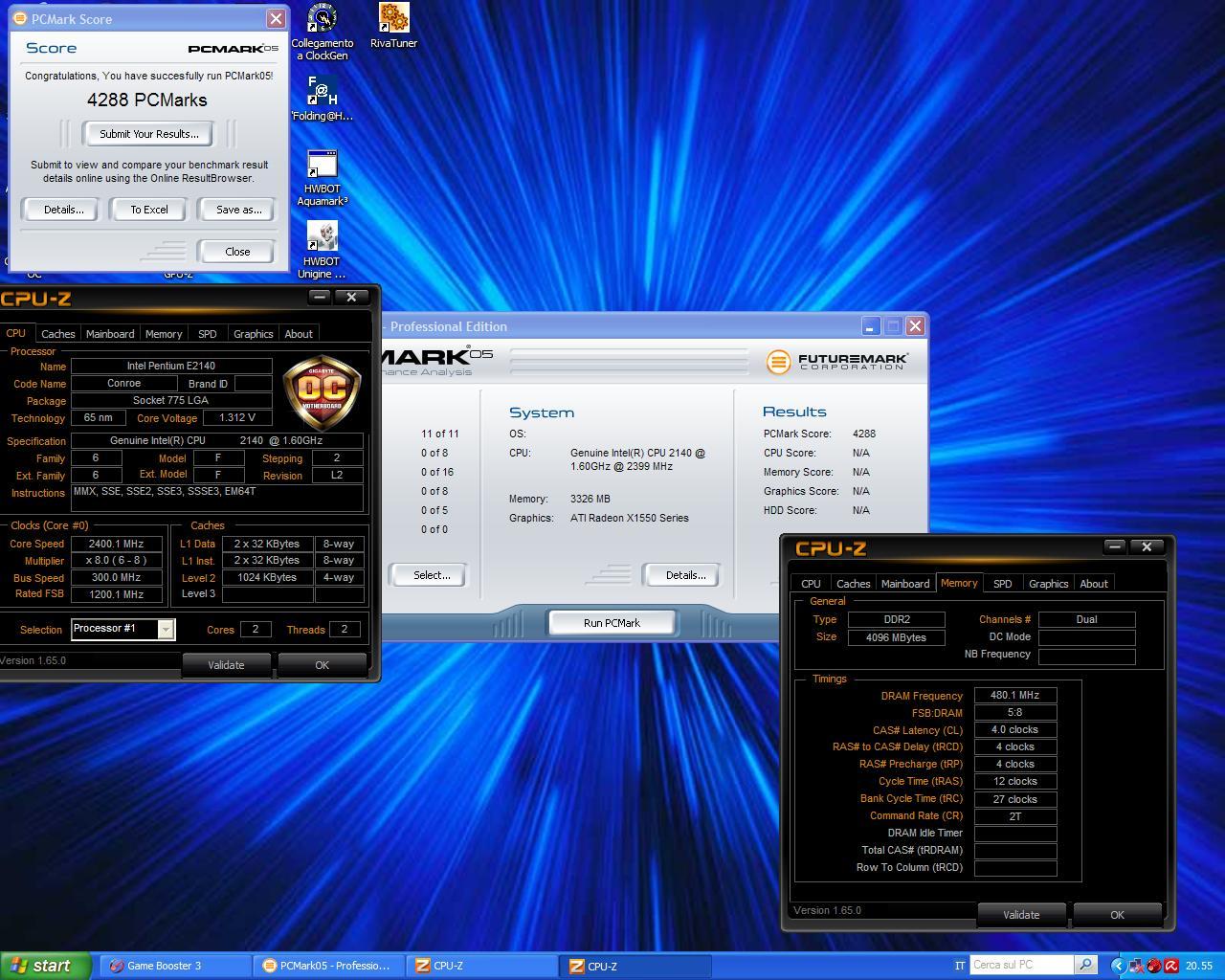The image size is (1225, 980).
Task: Click Submit Your Results button
Action: (x=149, y=134)
